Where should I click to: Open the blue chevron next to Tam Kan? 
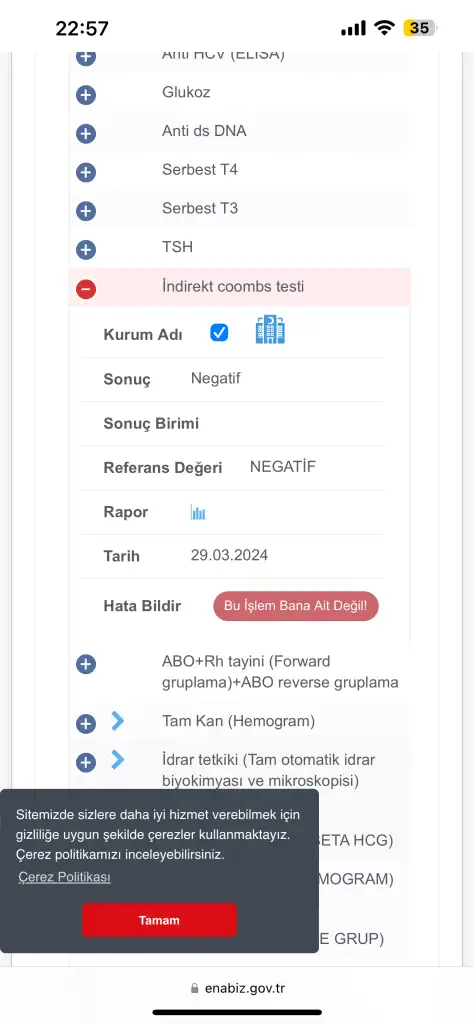(118, 720)
